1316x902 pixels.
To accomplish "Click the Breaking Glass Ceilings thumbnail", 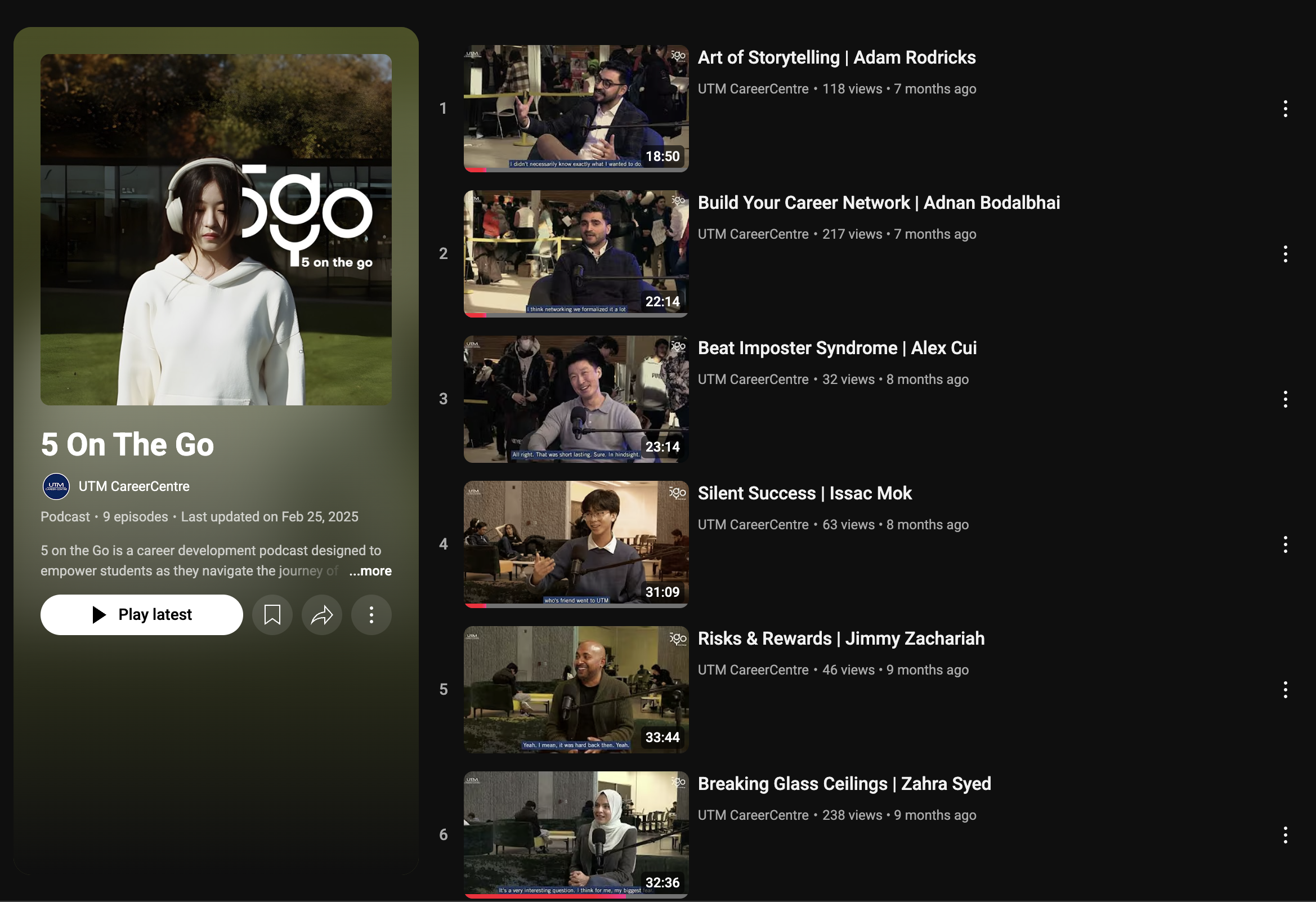I will [575, 834].
